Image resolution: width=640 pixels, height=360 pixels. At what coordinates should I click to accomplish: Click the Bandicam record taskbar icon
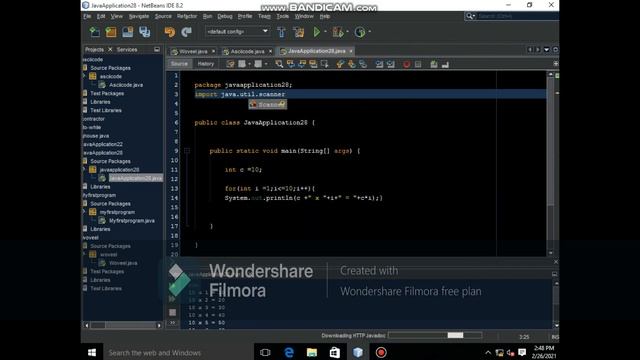[x=381, y=352]
